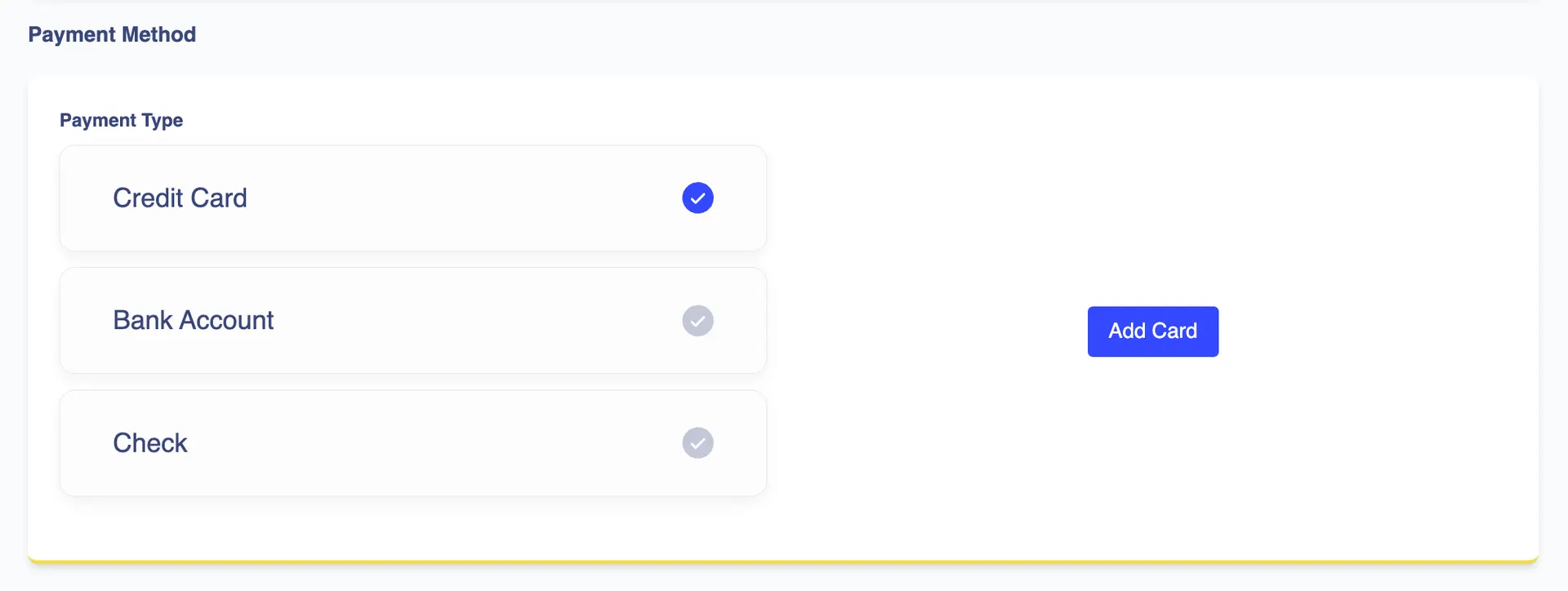1568x591 pixels.
Task: Click the gray checkmark beside Check
Action: coord(697,443)
